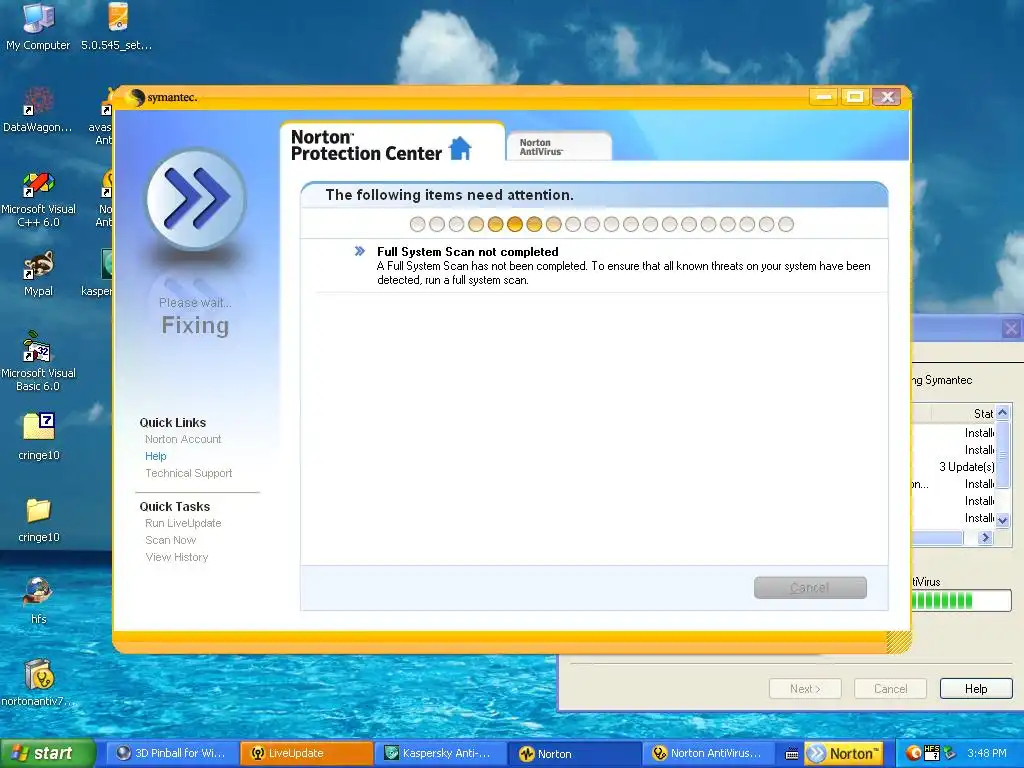
Task: Click the orange tray icon left of HFS
Action: coord(914,753)
